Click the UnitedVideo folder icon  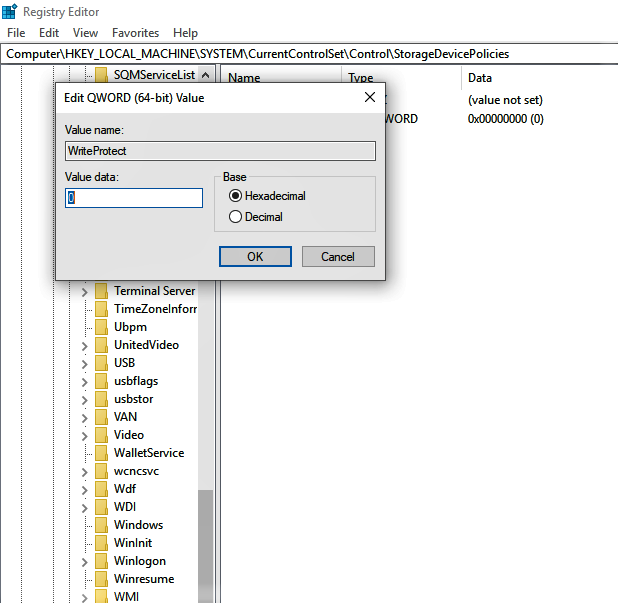[x=101, y=345]
